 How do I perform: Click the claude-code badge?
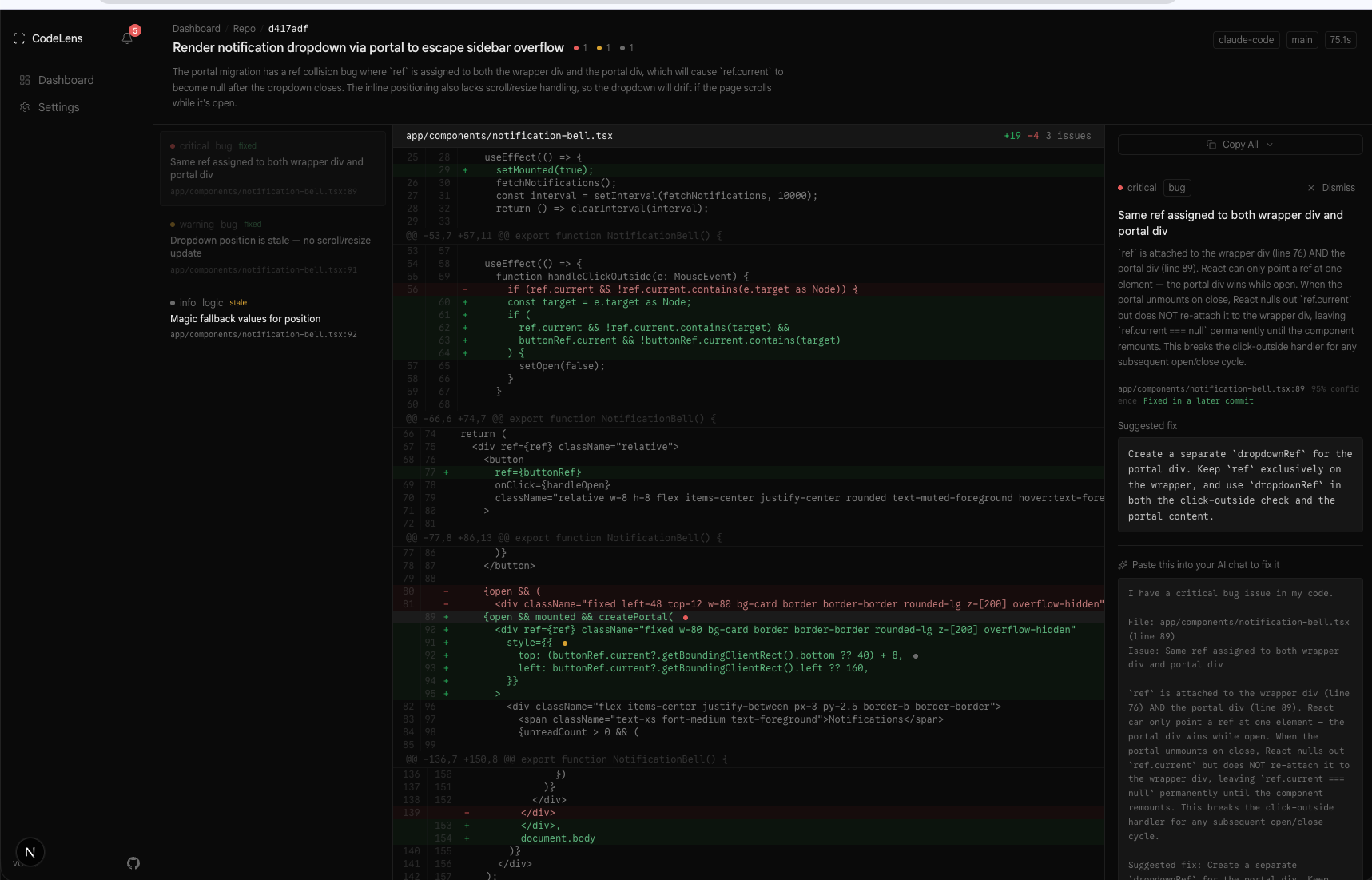(1246, 40)
